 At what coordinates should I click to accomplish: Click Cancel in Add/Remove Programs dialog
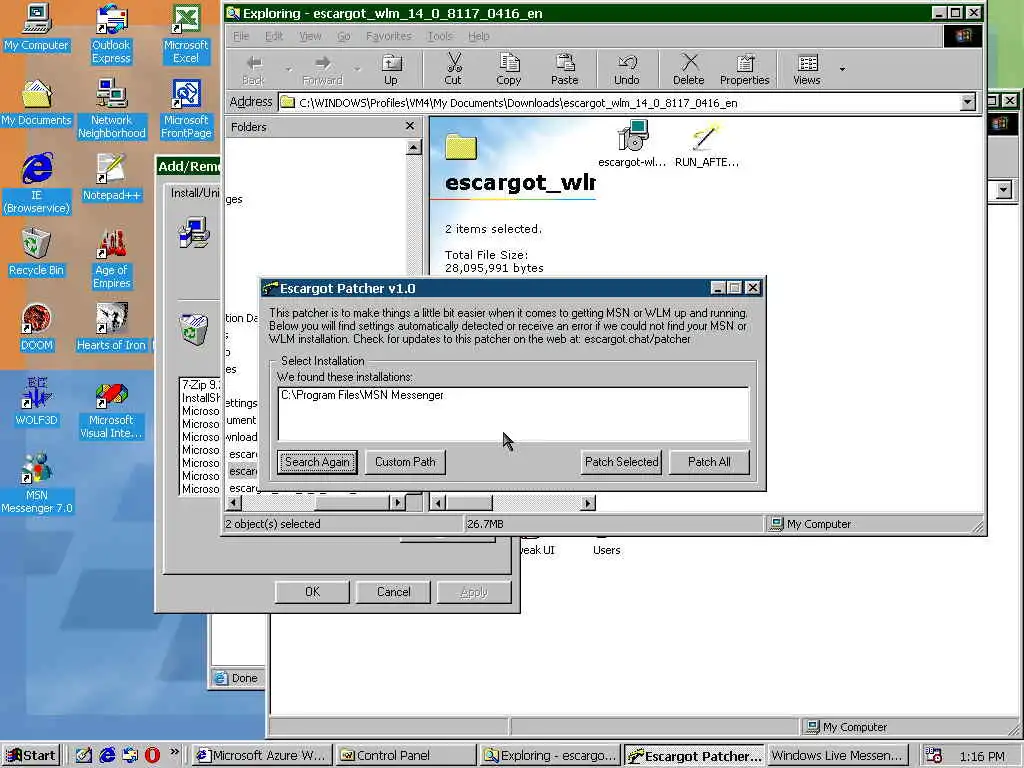pos(394,592)
